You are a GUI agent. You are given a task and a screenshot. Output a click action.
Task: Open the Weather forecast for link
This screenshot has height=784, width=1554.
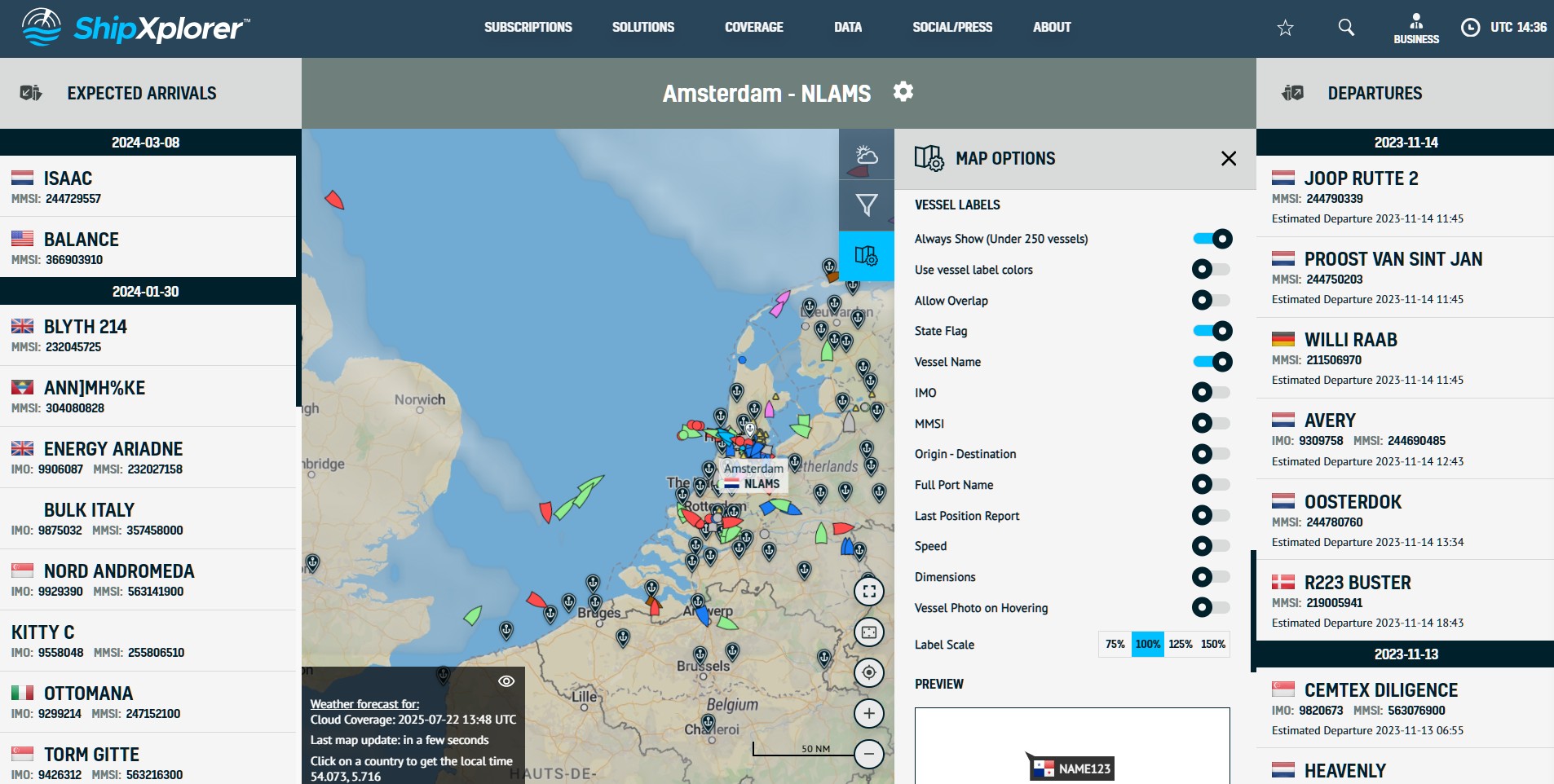point(364,704)
